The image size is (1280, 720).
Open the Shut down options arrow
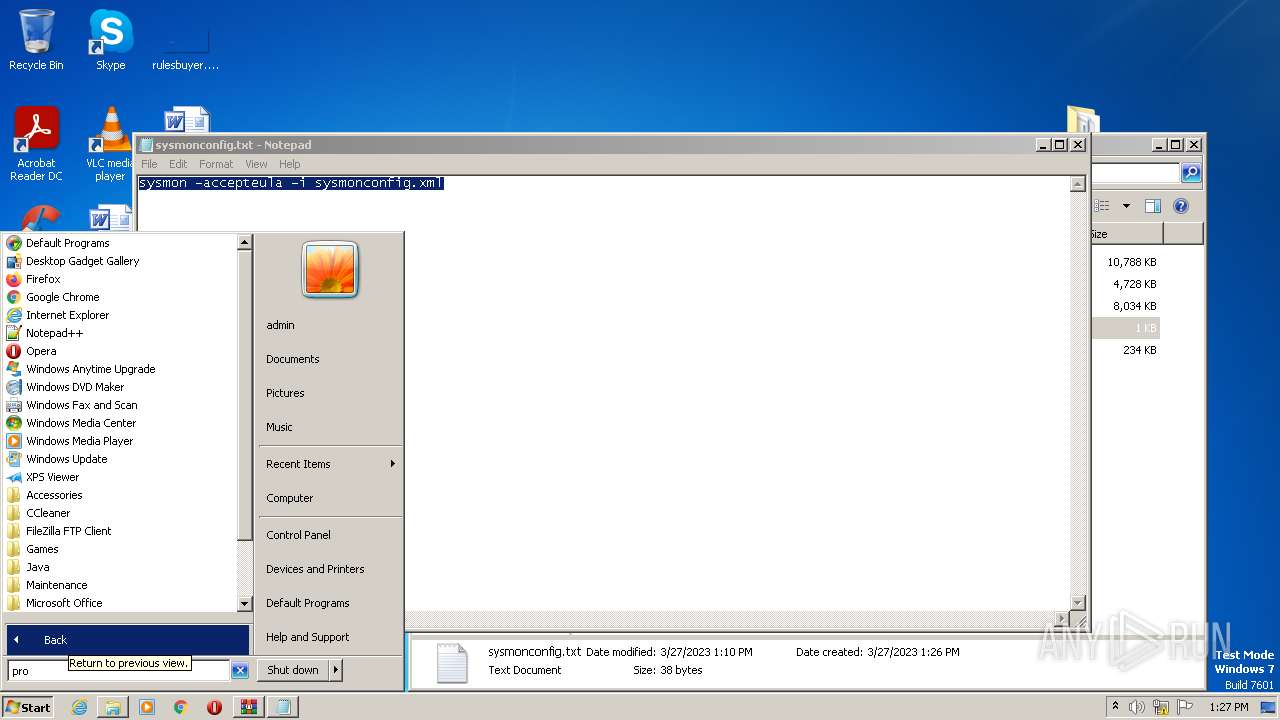[x=336, y=670]
